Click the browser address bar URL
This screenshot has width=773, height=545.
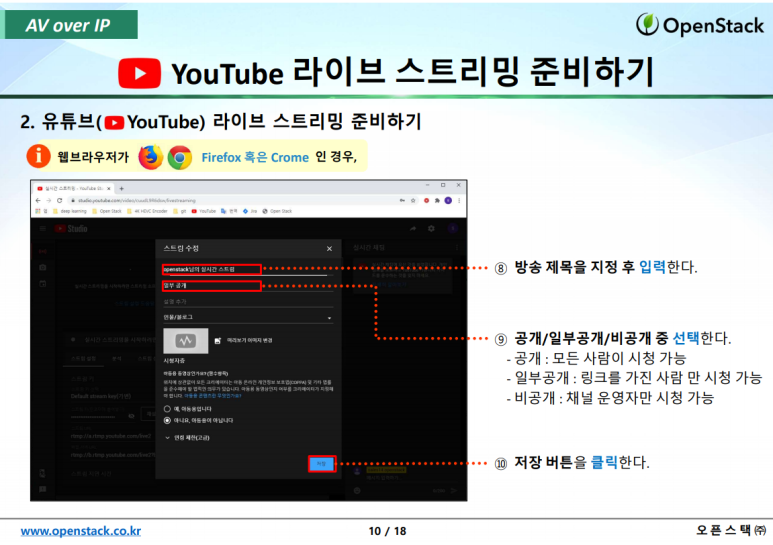[137, 201]
